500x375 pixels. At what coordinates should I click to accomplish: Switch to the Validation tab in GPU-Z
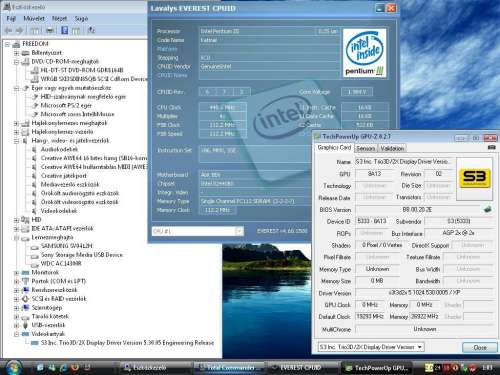click(392, 148)
